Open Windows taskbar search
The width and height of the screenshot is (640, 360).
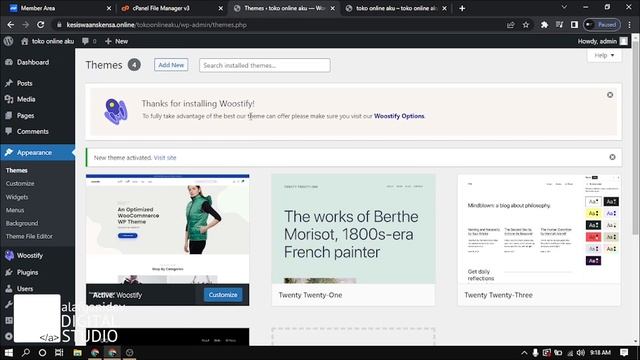point(26,353)
